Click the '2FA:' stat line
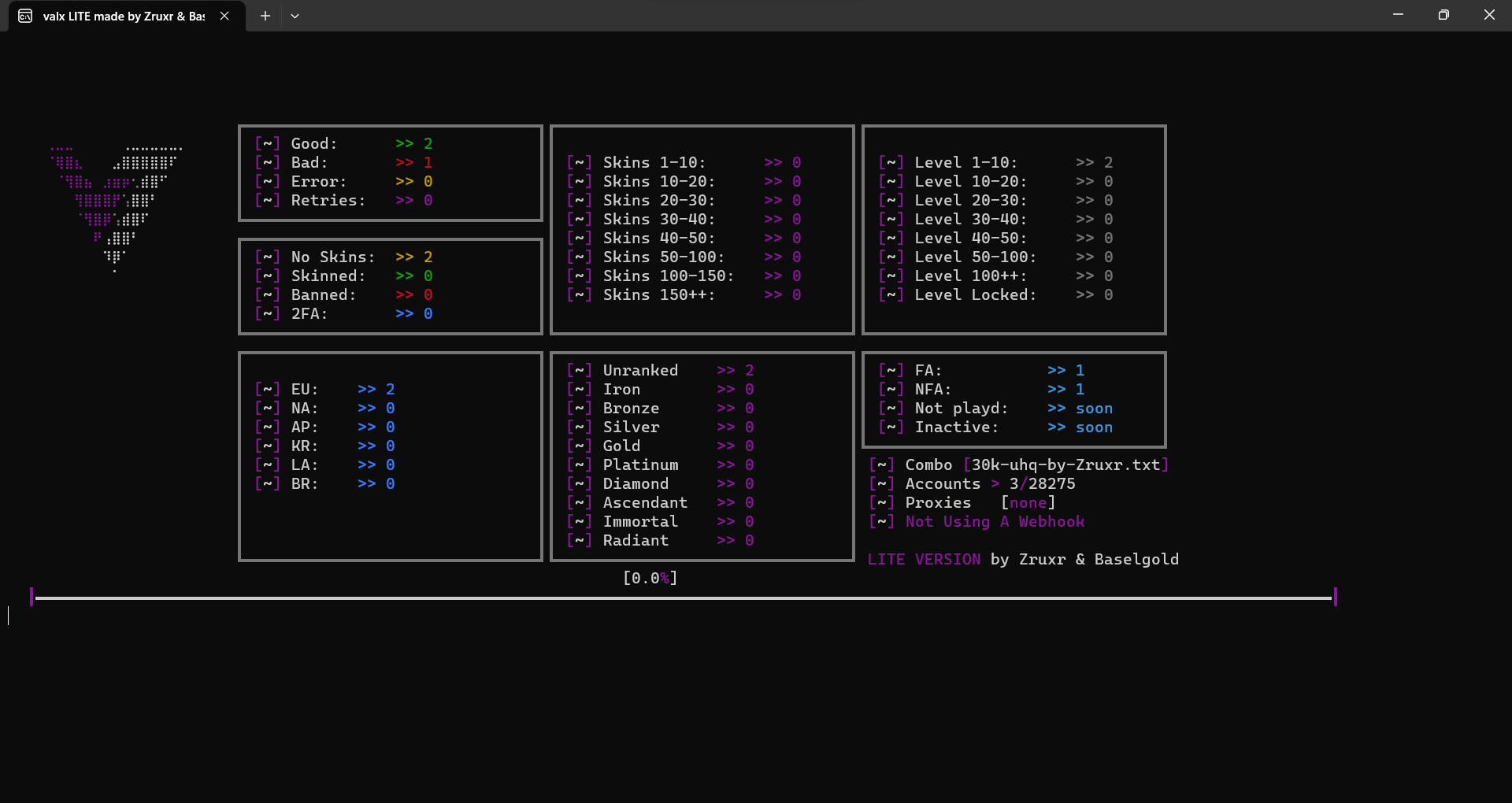The height and width of the screenshot is (803, 1512). pos(343,313)
